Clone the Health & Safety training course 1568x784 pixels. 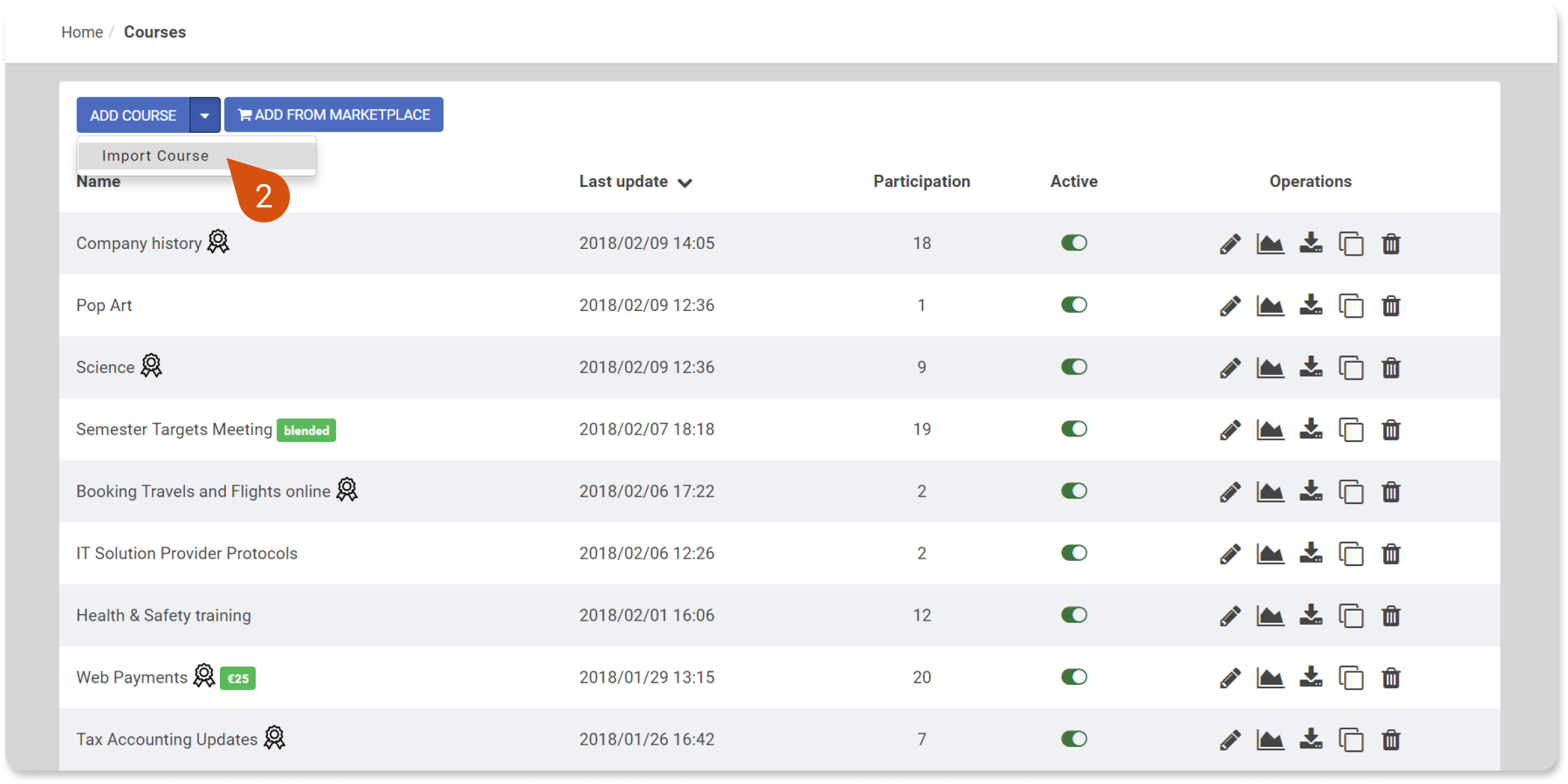(1351, 616)
